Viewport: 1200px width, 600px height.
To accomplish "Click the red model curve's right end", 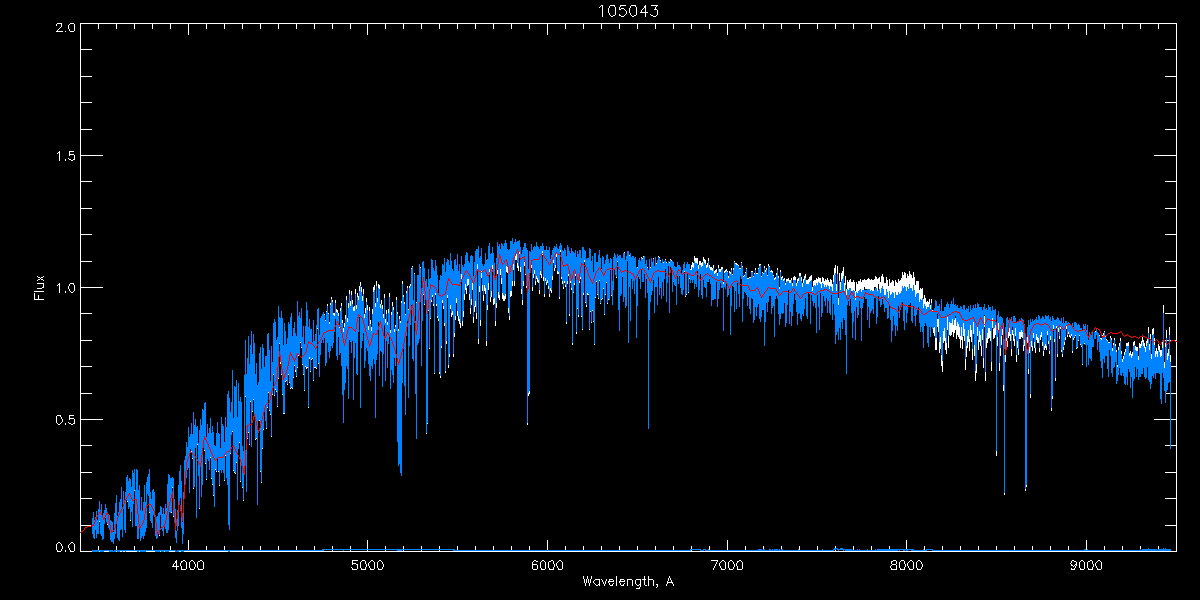I will tap(1173, 341).
